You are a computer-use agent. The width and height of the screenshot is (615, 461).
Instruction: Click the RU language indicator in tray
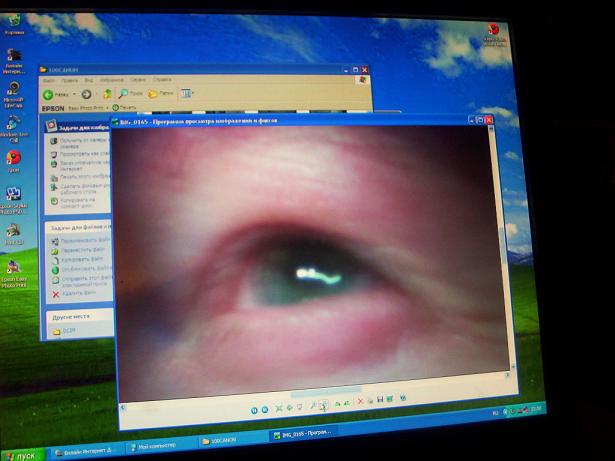coord(495,413)
